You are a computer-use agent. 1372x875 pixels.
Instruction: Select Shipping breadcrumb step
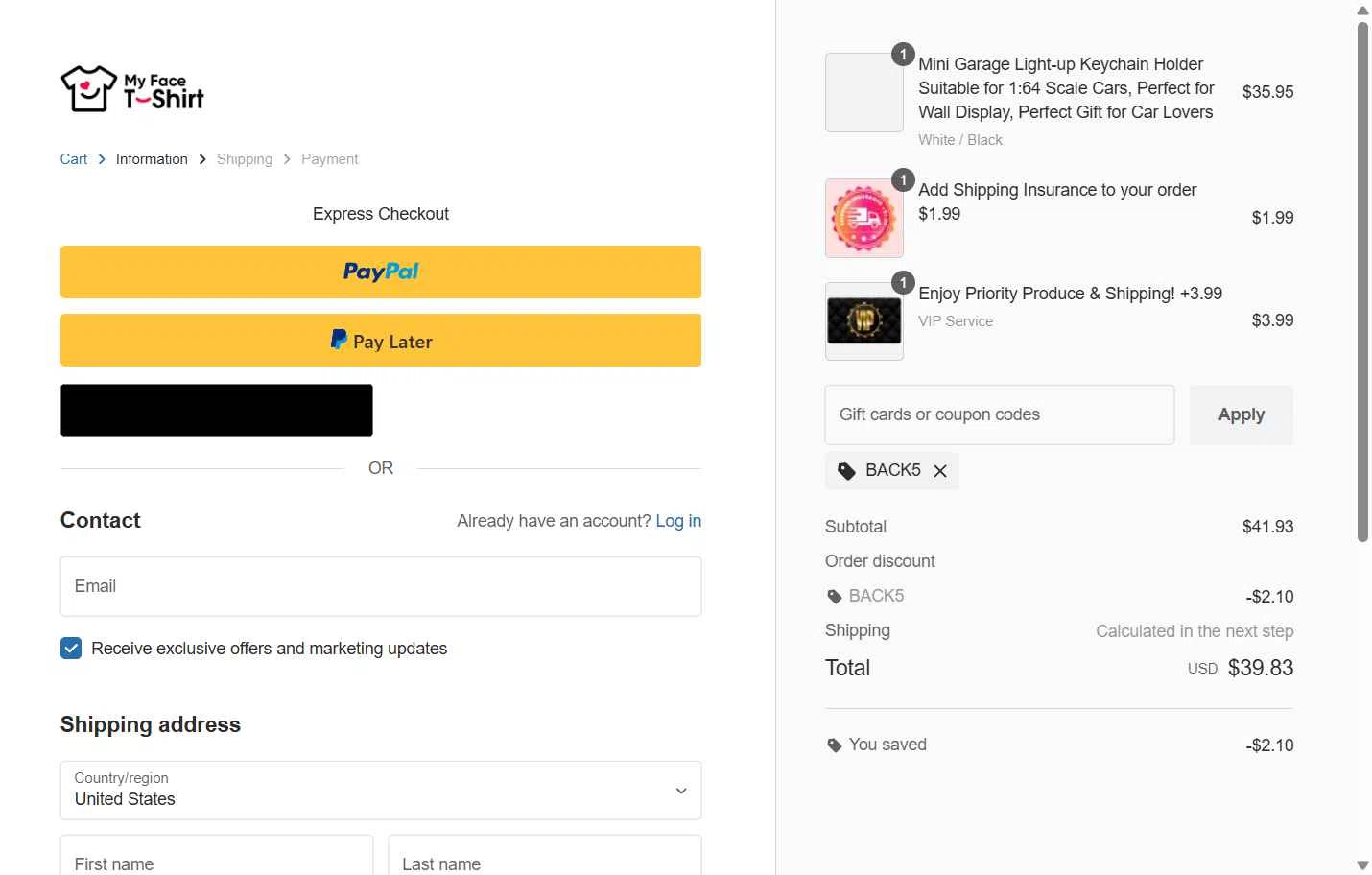coord(245,159)
